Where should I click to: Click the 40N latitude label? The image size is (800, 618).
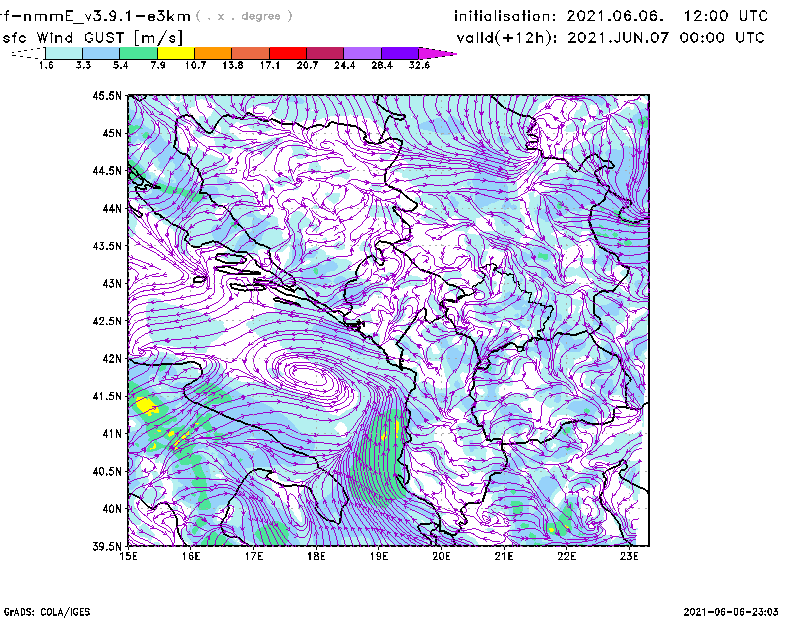coord(112,509)
